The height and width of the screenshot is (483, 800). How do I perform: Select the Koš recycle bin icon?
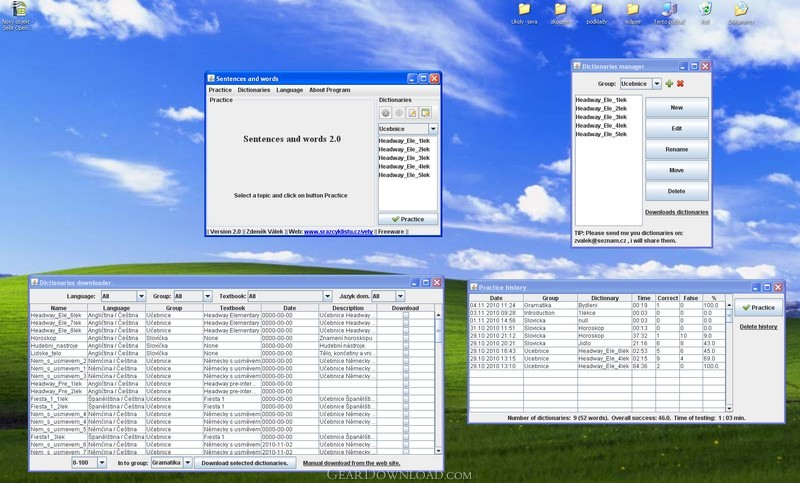click(x=705, y=13)
